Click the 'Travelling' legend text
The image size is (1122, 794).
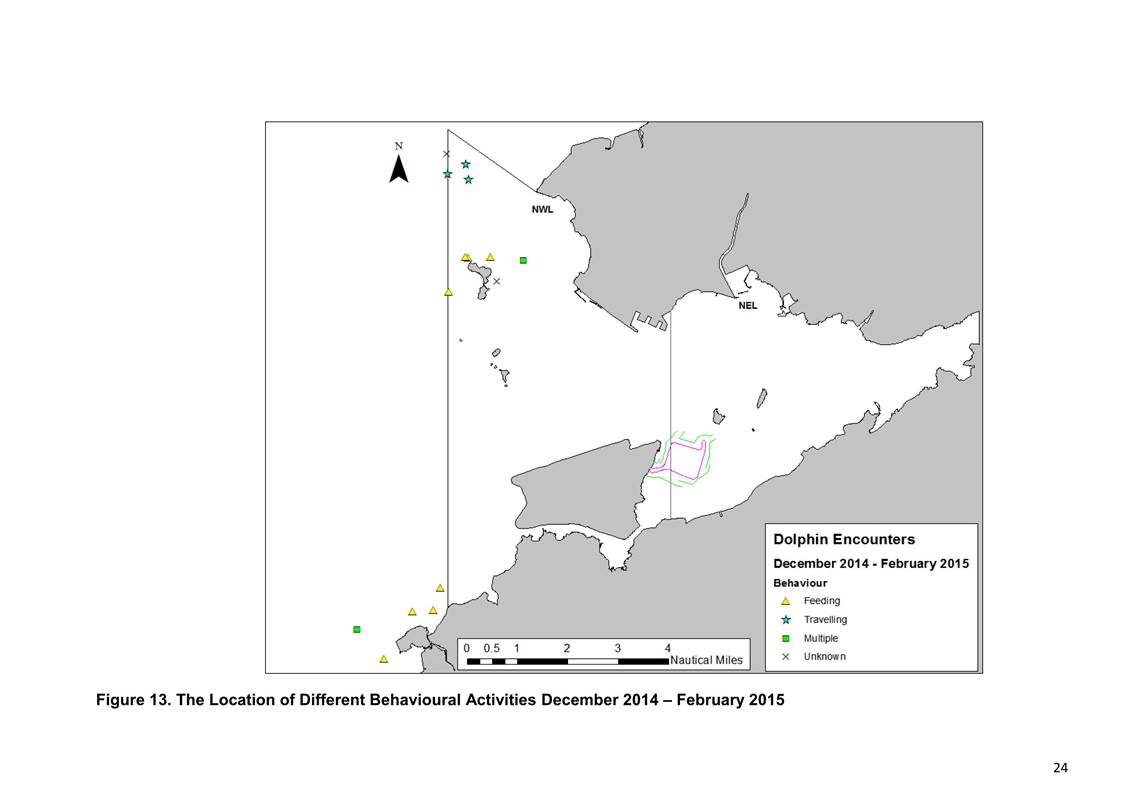point(825,619)
